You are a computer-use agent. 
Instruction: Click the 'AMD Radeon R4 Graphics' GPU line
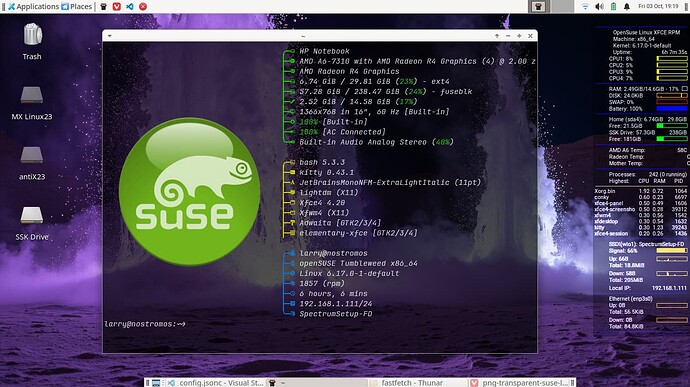349,71
